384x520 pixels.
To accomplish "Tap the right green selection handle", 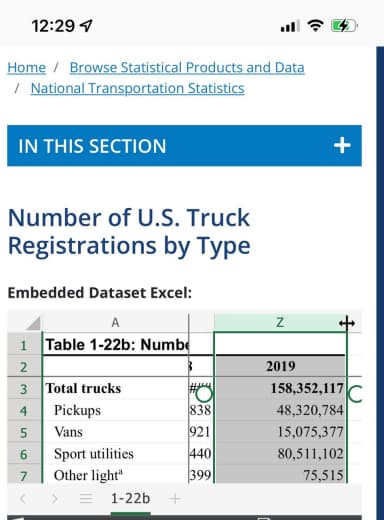I will 355,394.
